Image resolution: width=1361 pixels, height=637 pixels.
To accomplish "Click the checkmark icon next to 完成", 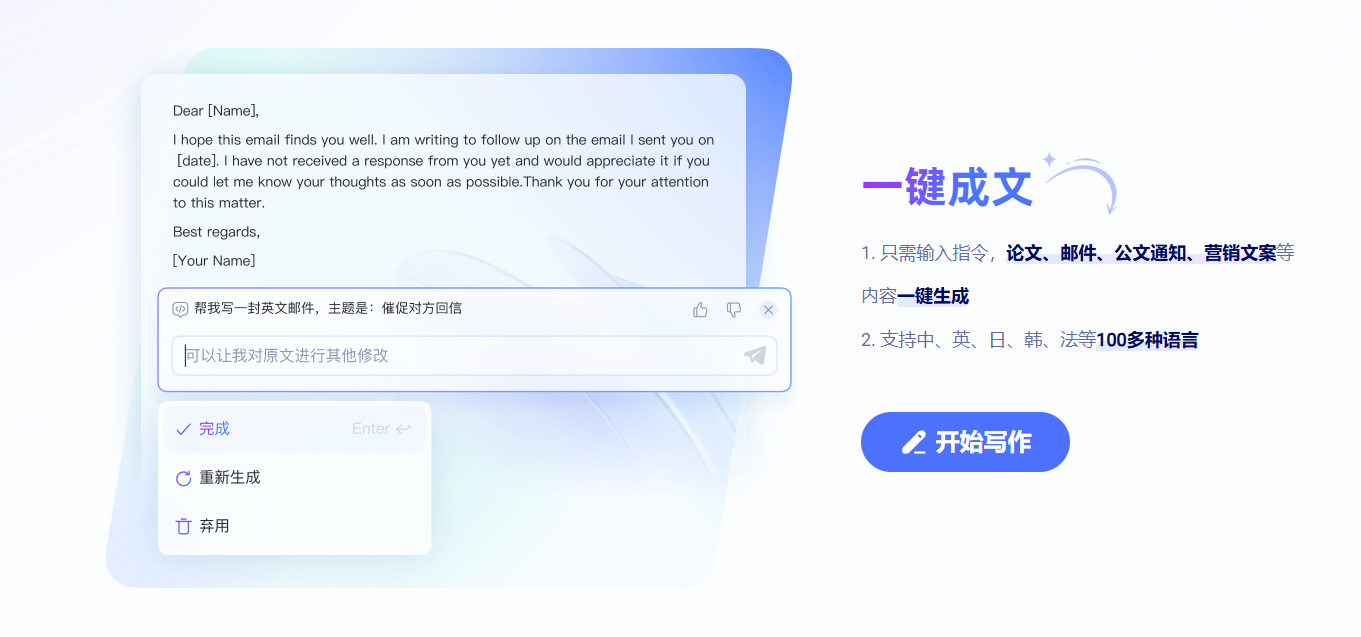I will 183,429.
